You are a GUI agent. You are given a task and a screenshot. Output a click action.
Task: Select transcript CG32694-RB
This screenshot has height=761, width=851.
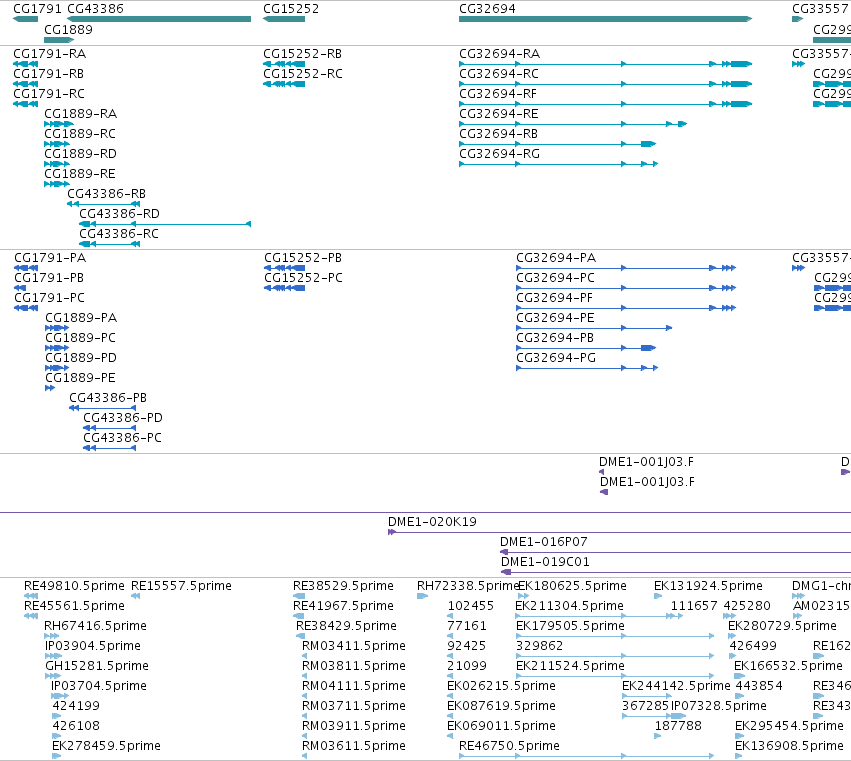(498, 134)
